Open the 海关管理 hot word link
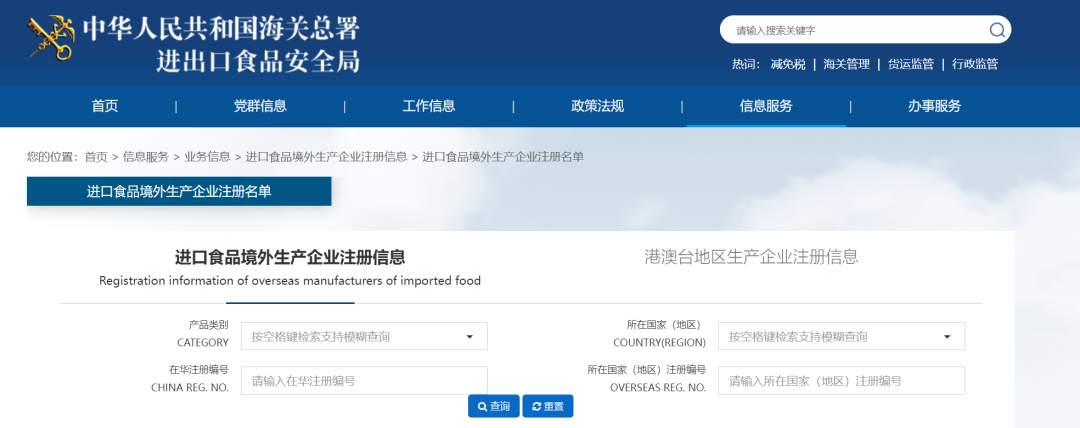The image size is (1080, 428). [x=847, y=64]
